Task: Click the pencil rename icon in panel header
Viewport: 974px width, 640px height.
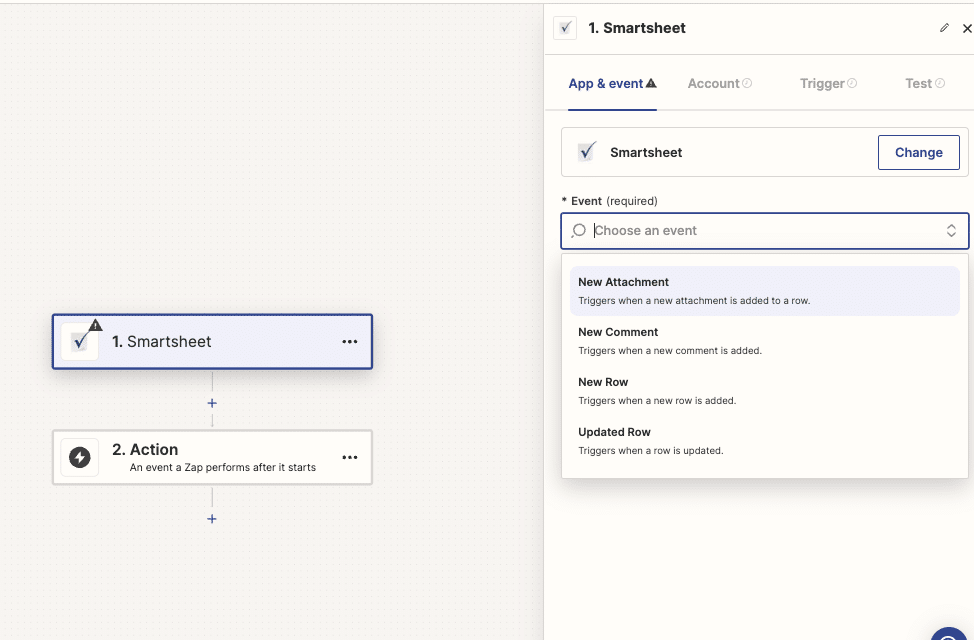Action: click(x=944, y=28)
